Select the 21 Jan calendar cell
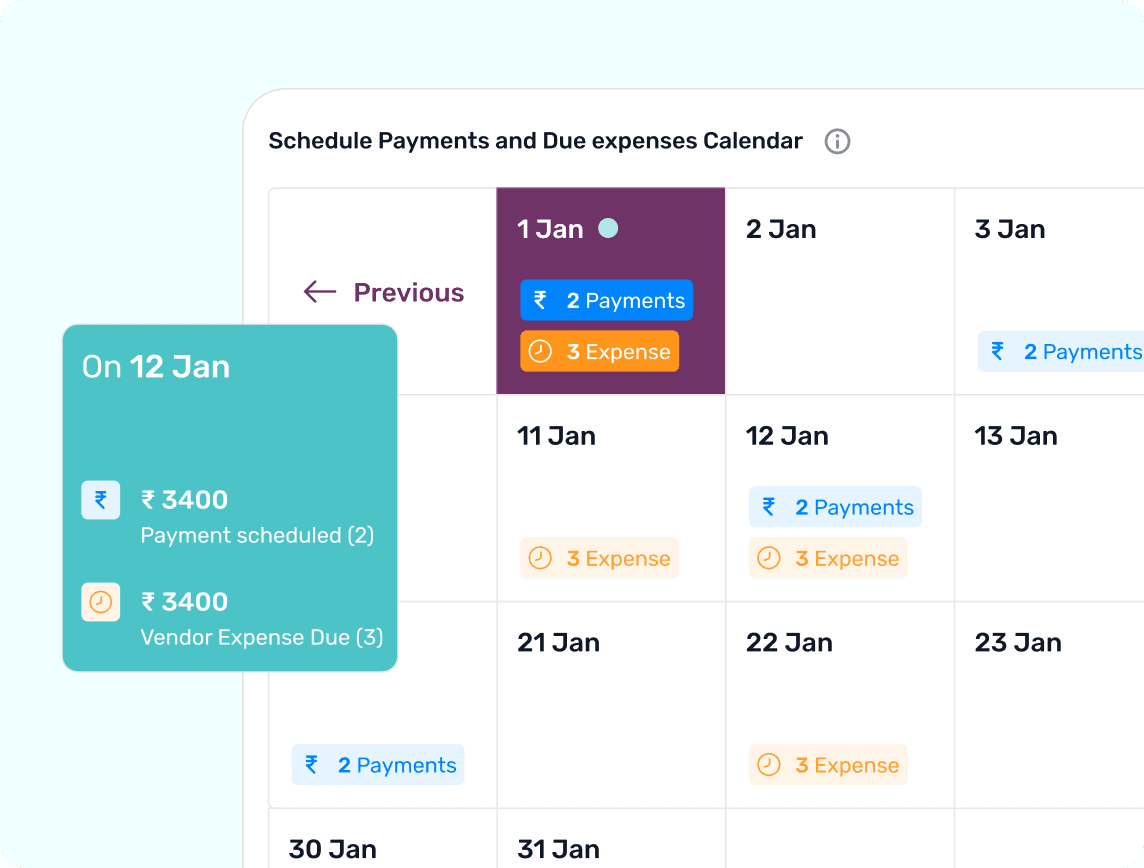The width and height of the screenshot is (1144, 868). pos(610,705)
